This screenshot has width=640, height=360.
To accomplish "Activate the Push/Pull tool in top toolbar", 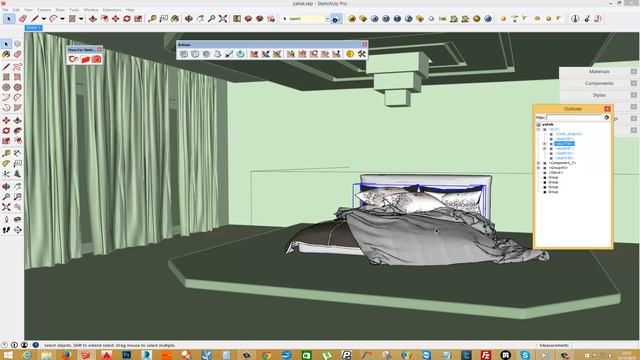I will [x=93, y=19].
